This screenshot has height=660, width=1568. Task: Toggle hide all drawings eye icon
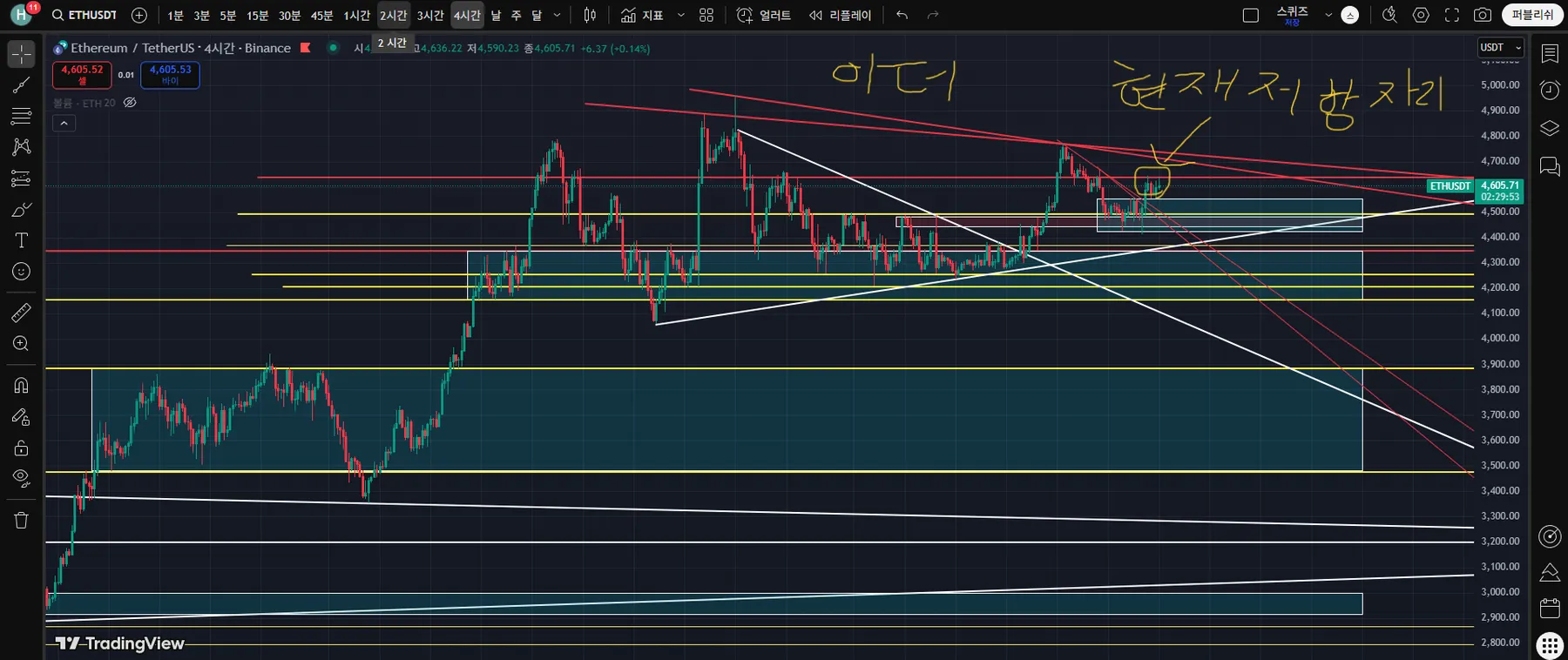21,478
